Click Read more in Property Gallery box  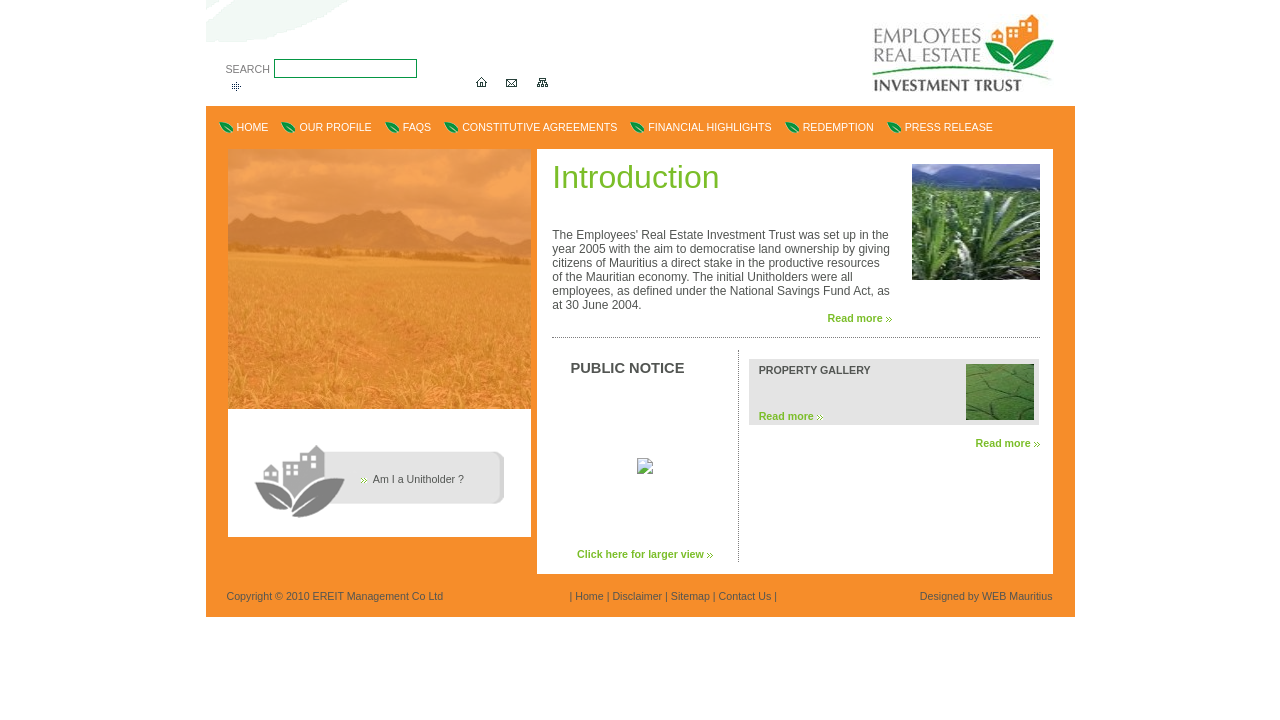click(x=790, y=416)
